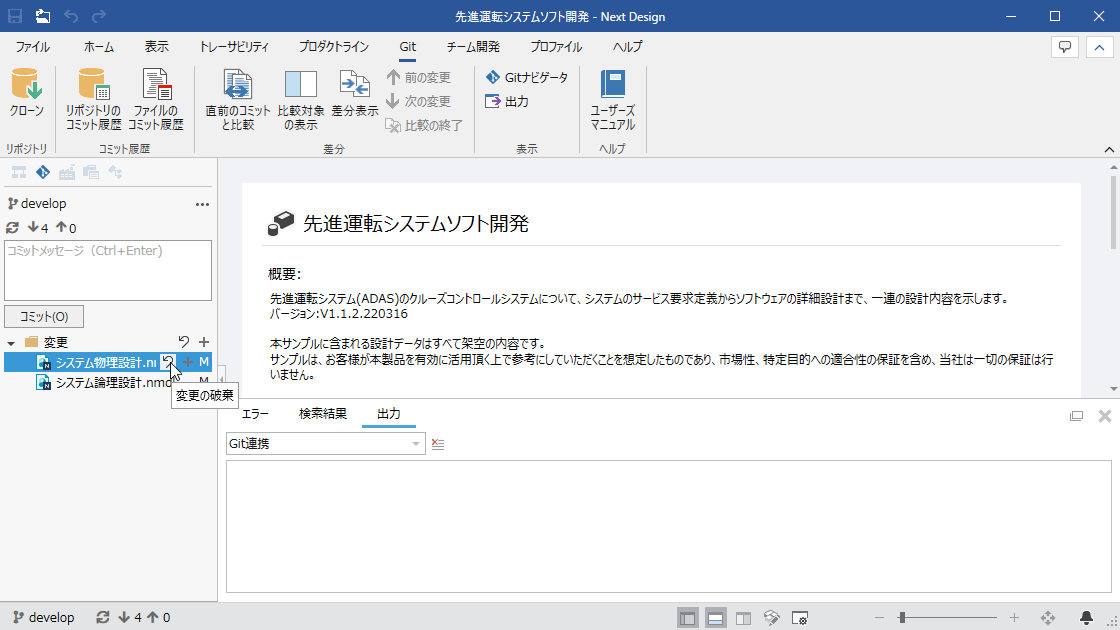1120x630 pixels.
Task: Collapse the ribbon with the top-right chevron
Action: 1099,47
